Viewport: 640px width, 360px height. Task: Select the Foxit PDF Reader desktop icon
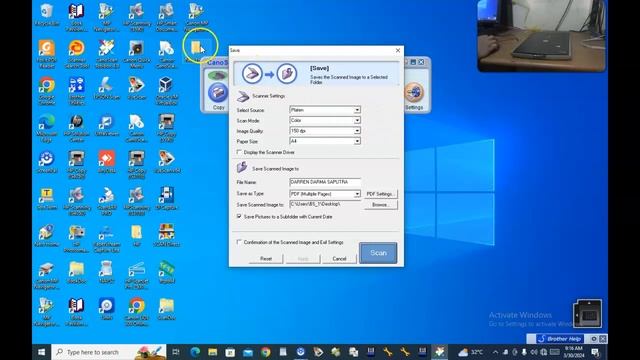pos(47,53)
